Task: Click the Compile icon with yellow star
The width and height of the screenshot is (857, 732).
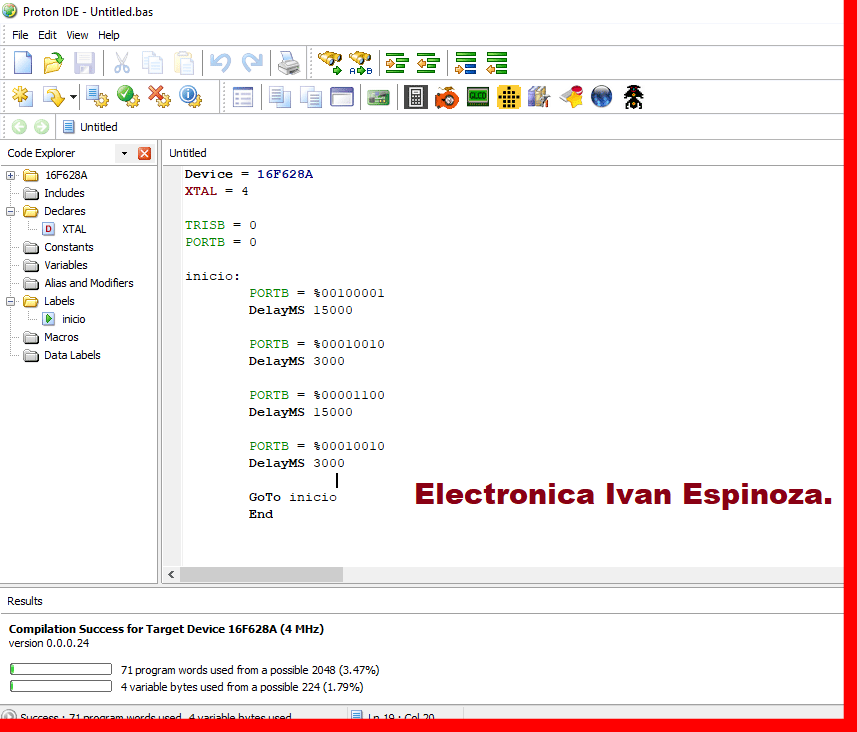Action: click(x=22, y=97)
